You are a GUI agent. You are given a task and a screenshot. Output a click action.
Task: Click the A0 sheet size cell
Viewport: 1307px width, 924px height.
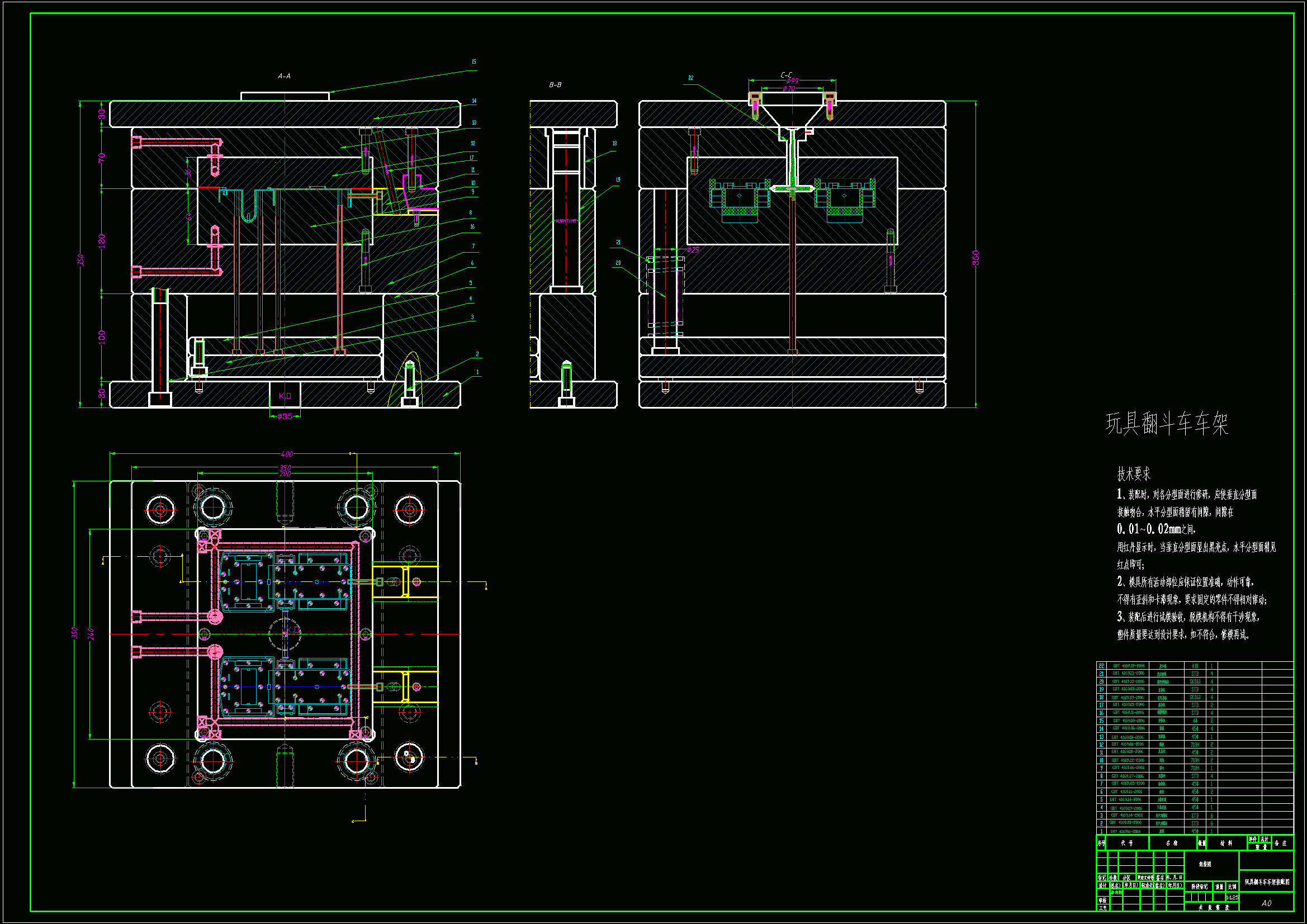tap(1267, 903)
